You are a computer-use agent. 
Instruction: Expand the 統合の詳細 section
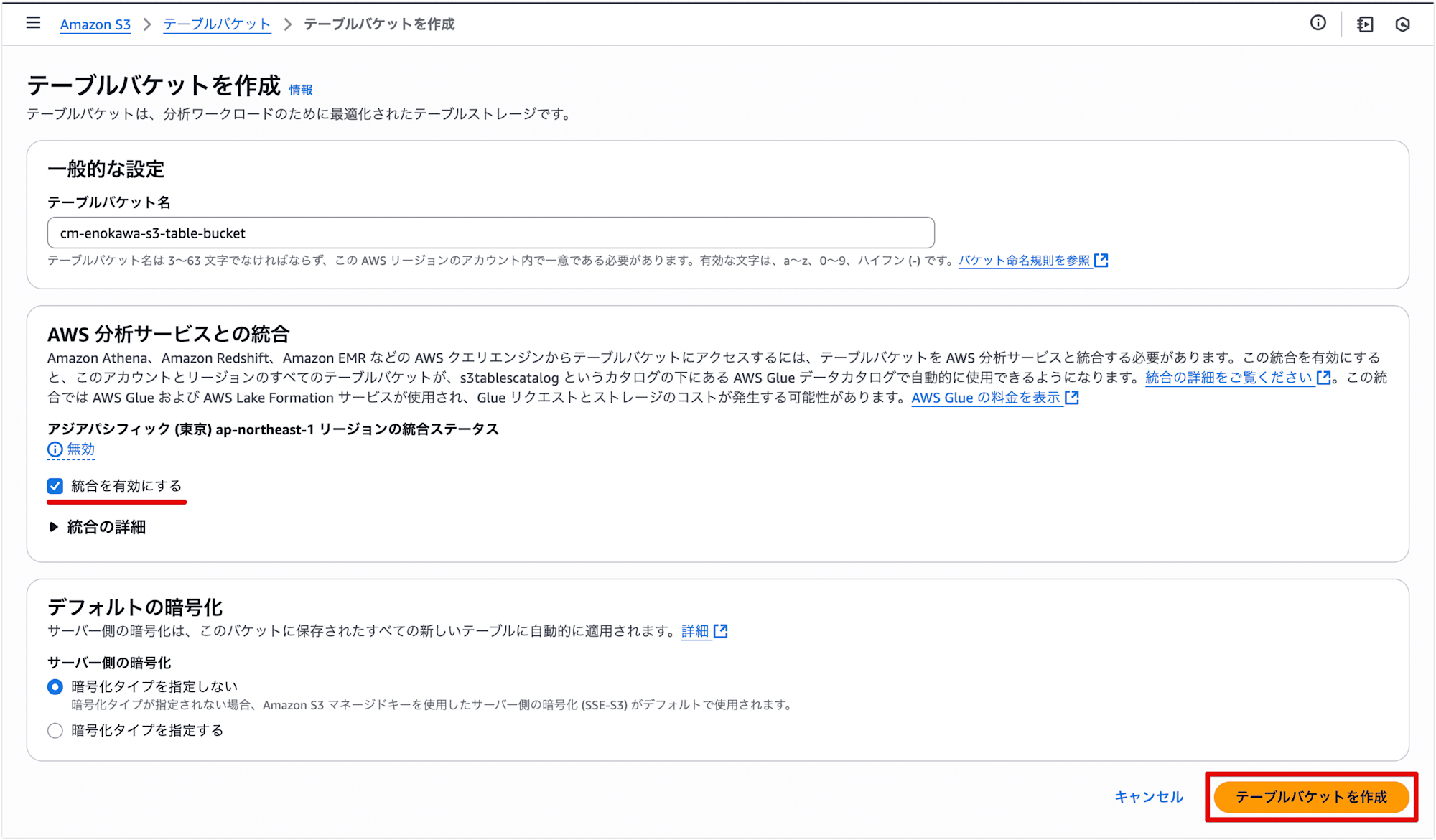pos(98,527)
